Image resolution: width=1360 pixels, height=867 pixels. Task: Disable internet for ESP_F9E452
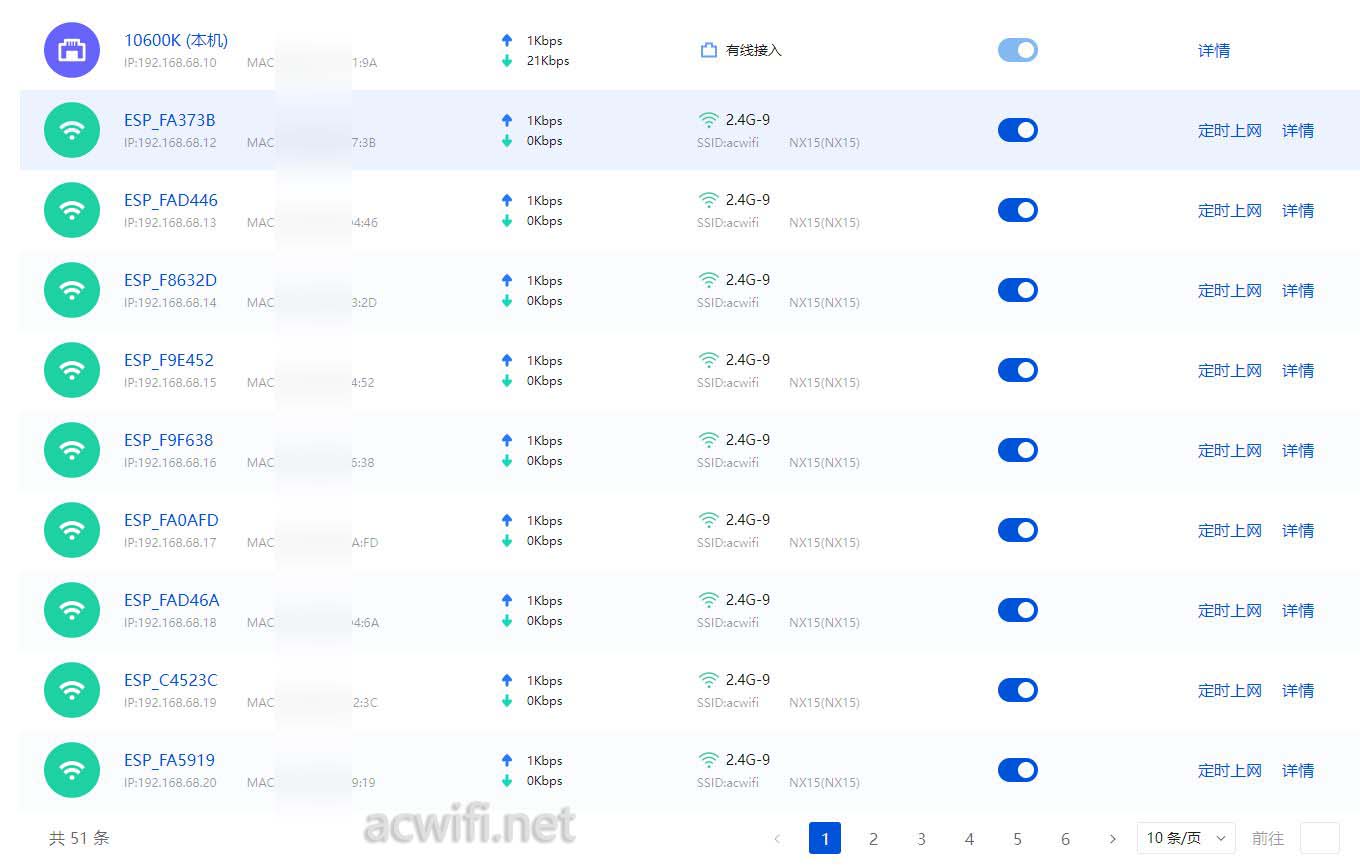[x=1018, y=370]
